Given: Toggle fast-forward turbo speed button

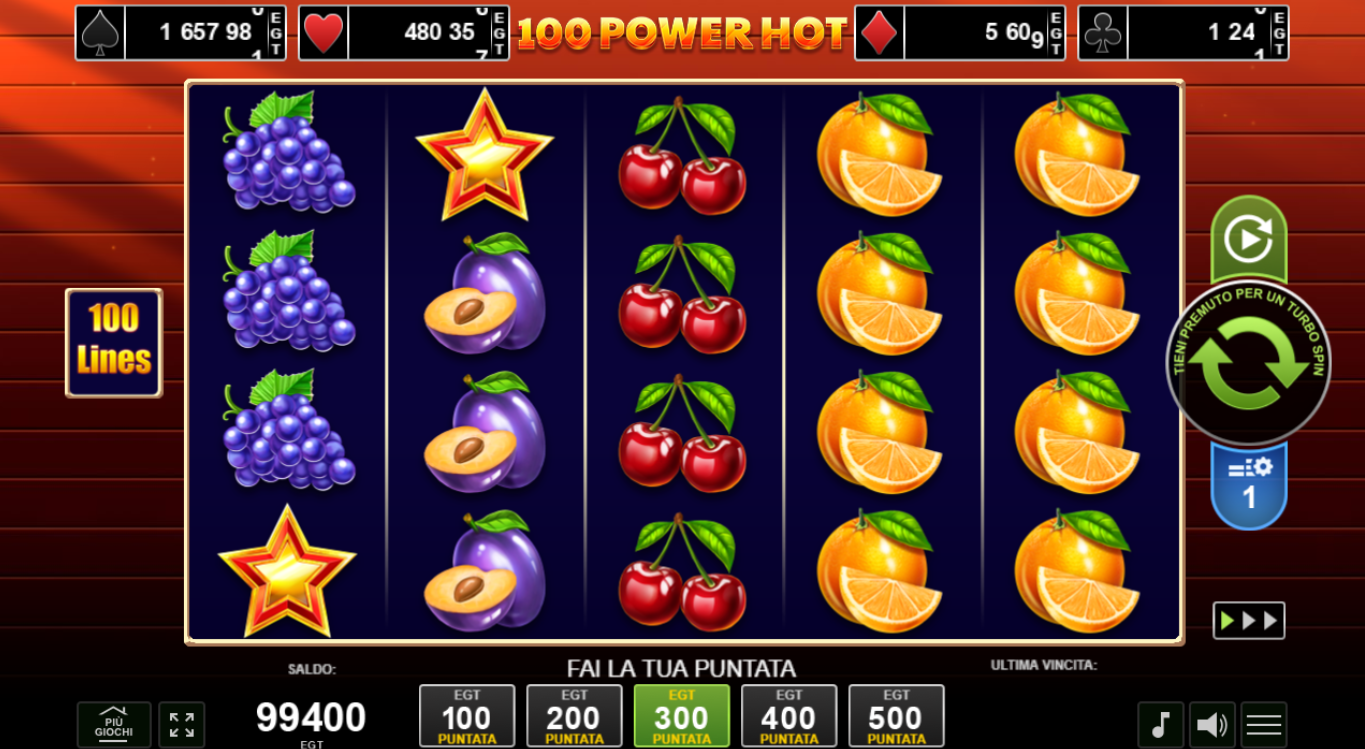Looking at the screenshot, I should pos(1249,621).
